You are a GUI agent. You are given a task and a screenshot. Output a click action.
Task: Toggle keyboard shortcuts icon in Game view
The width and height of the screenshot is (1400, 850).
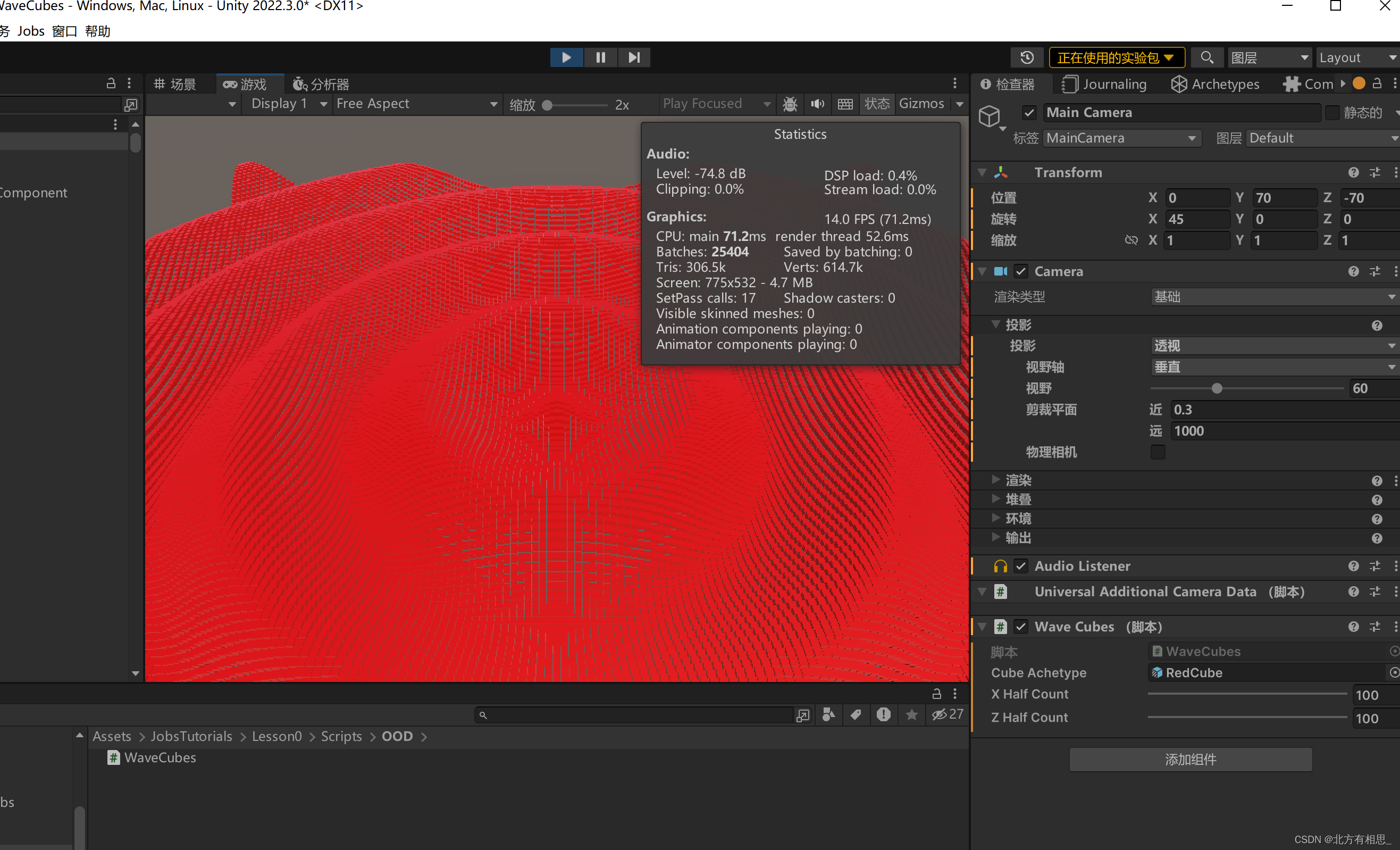coord(845,104)
